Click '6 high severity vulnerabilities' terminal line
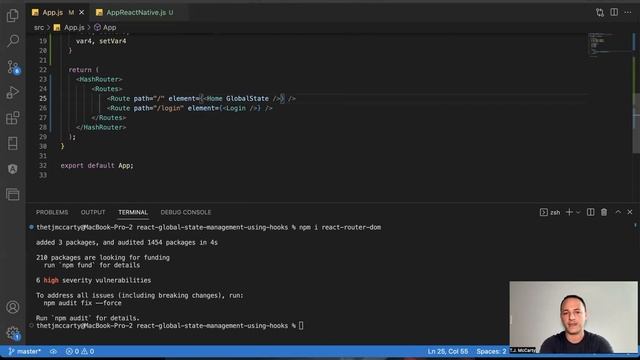This screenshot has width=640, height=360. pyautogui.click(x=93, y=280)
